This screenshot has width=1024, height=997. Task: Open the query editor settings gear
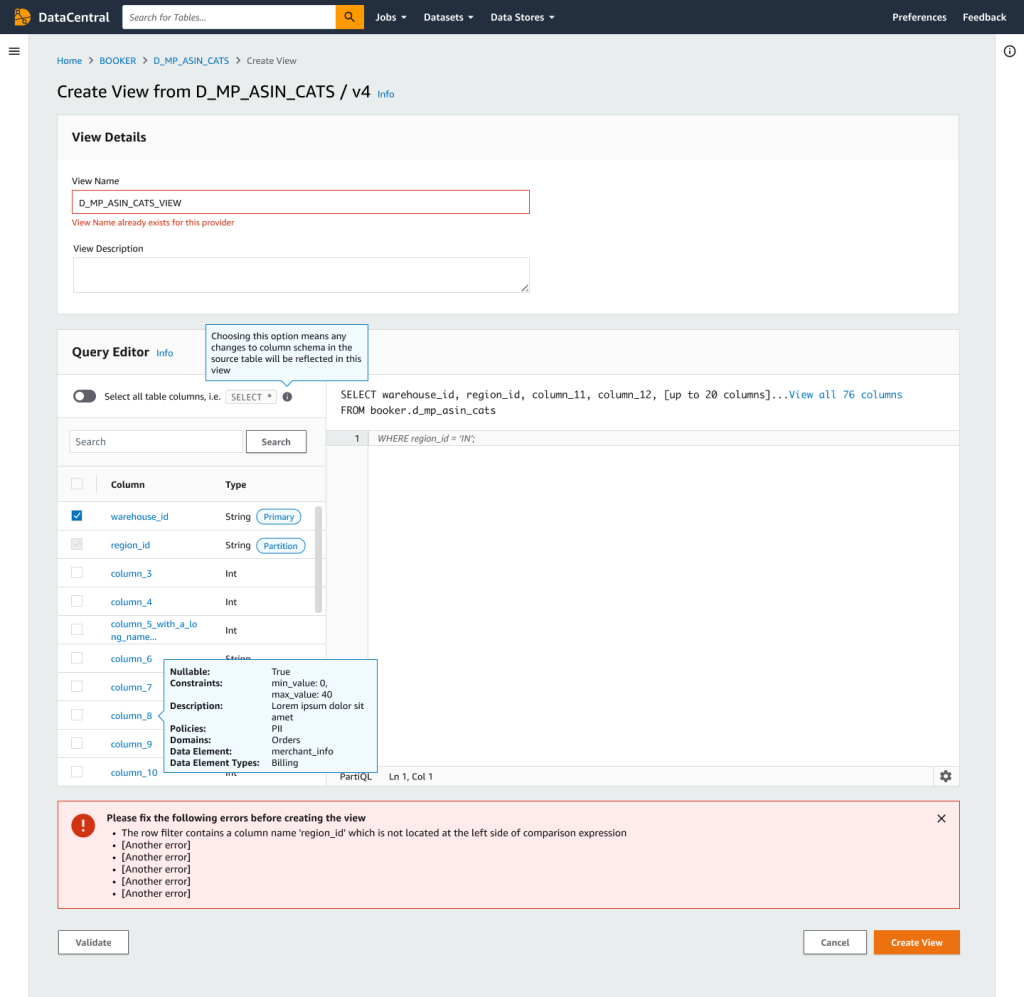[x=945, y=776]
